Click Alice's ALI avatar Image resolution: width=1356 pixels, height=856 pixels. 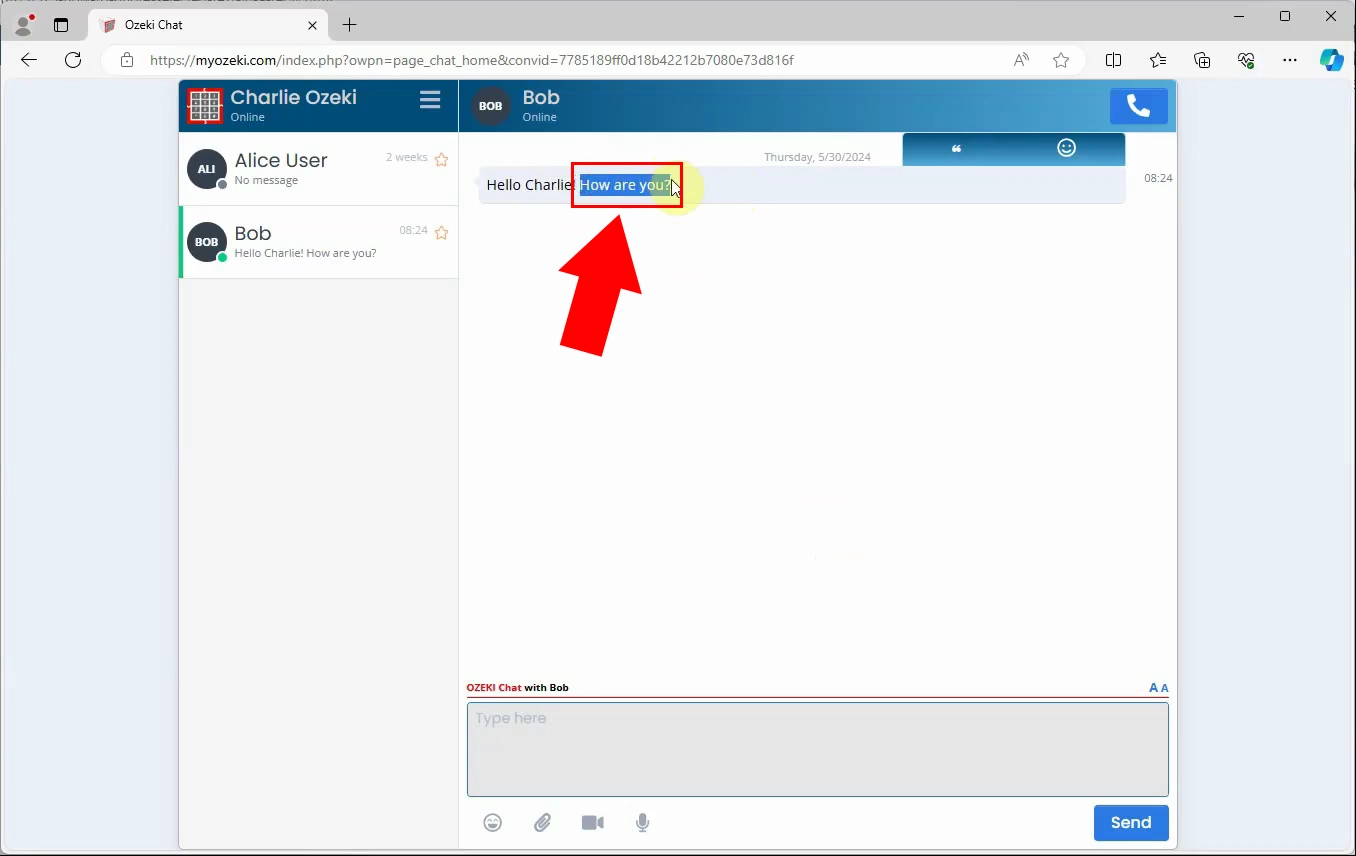[x=206, y=169]
